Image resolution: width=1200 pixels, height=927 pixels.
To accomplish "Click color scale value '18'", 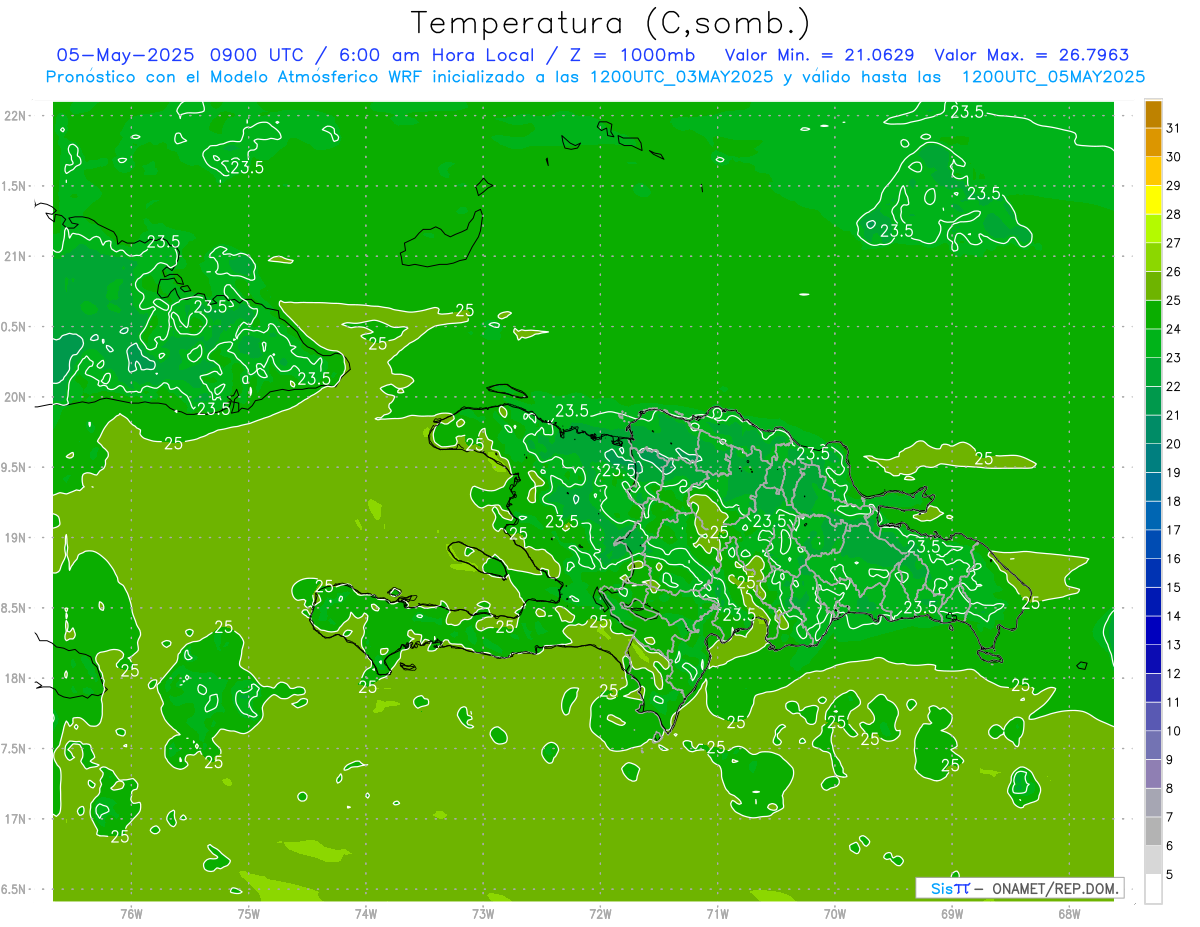I will [x=1174, y=501].
